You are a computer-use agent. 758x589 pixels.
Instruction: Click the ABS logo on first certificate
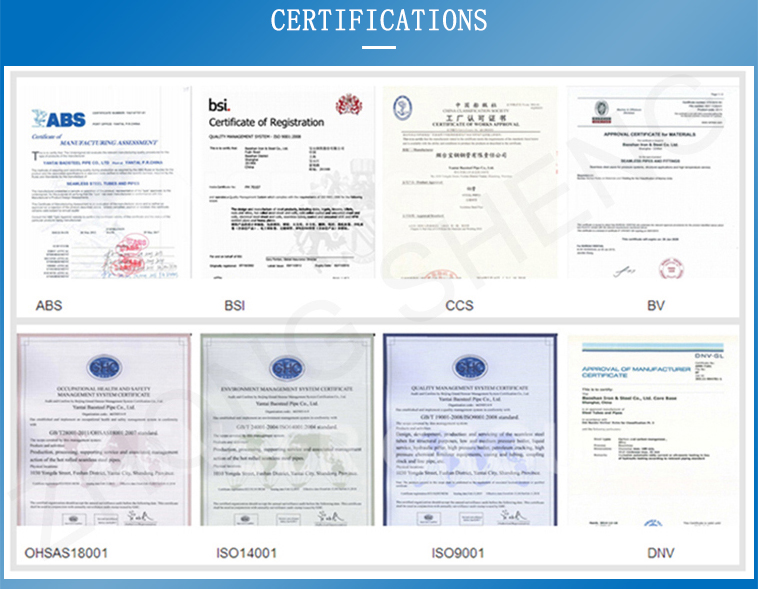(58, 118)
